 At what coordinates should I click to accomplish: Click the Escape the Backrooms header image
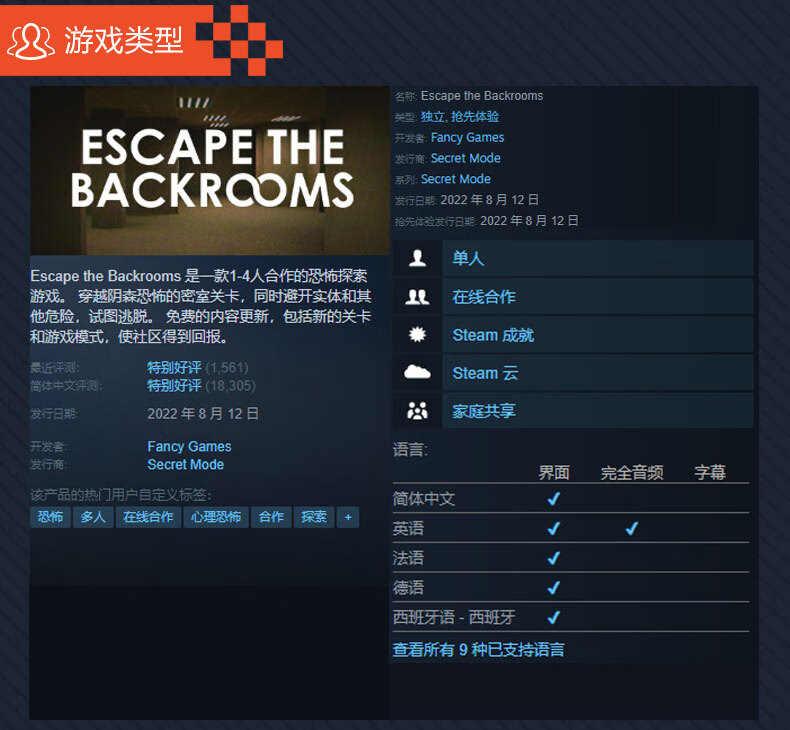tap(210, 171)
